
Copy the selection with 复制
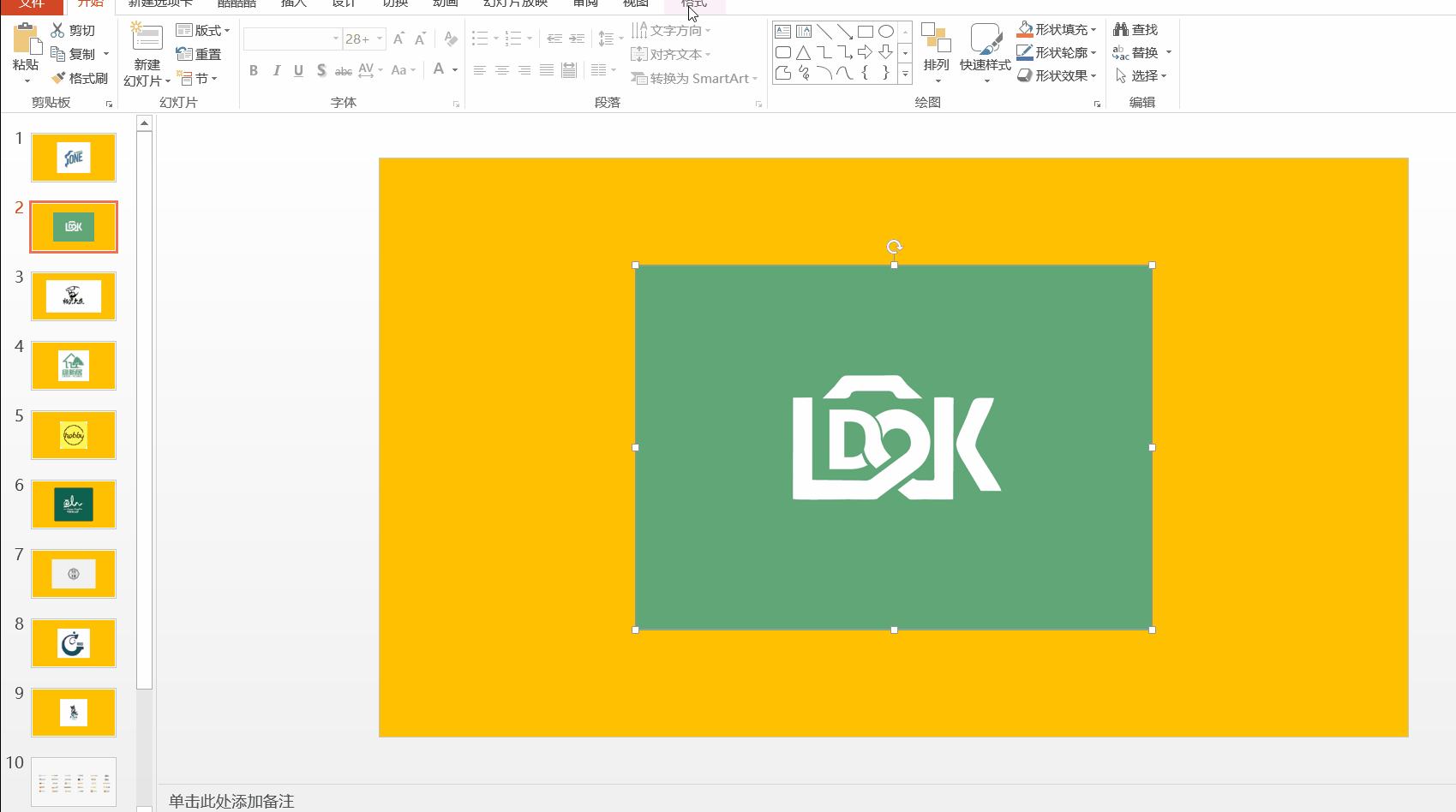pyautogui.click(x=73, y=54)
